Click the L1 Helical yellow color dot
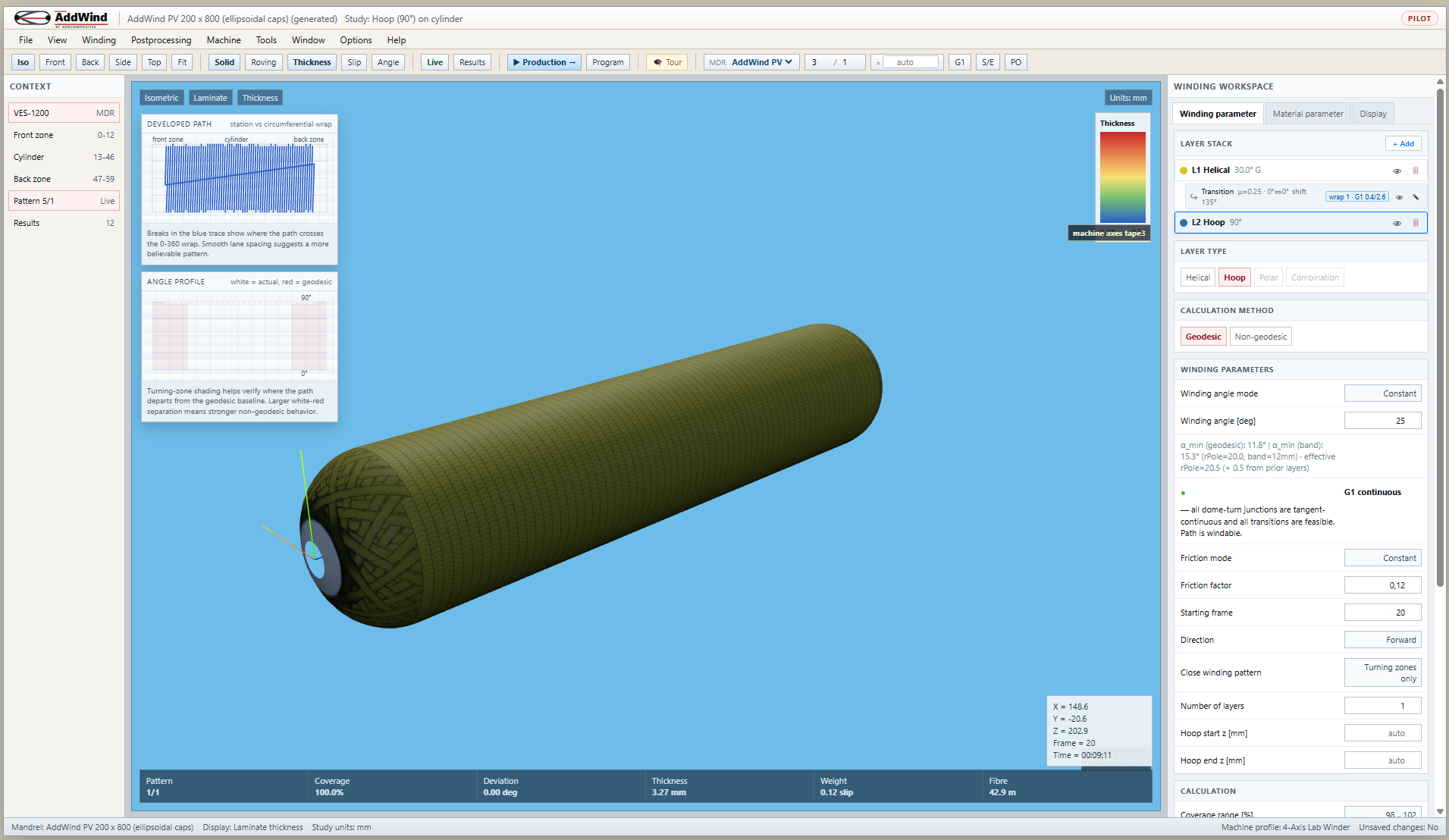Image resolution: width=1449 pixels, height=840 pixels. pyautogui.click(x=1184, y=171)
